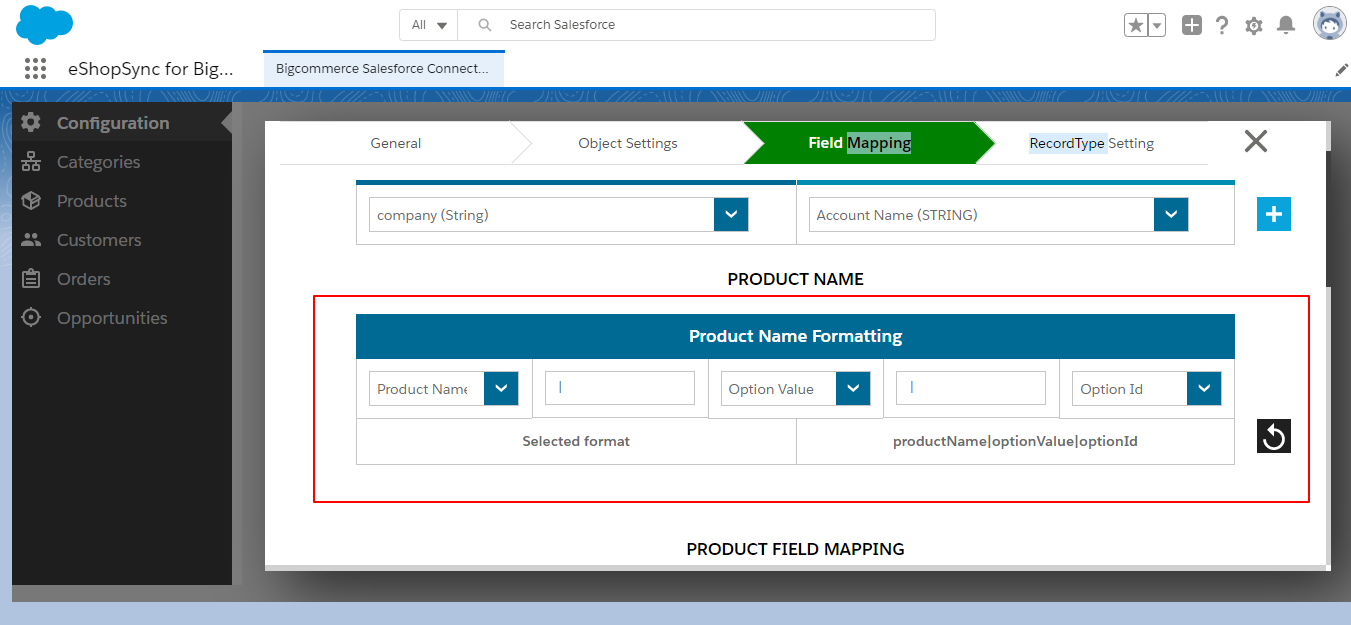1351x625 pixels.
Task: Switch to the RecordType Setting step
Action: click(1091, 143)
